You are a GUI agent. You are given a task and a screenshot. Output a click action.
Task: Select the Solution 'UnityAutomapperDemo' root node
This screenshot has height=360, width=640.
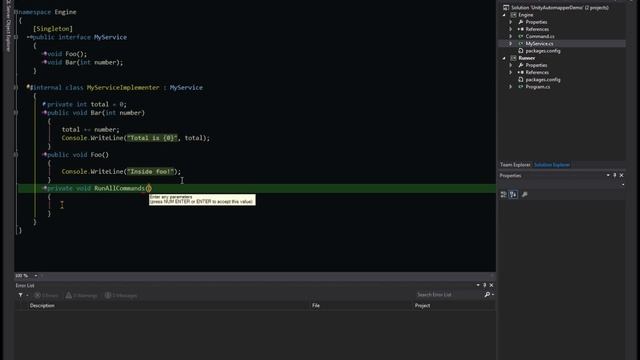tap(560, 8)
